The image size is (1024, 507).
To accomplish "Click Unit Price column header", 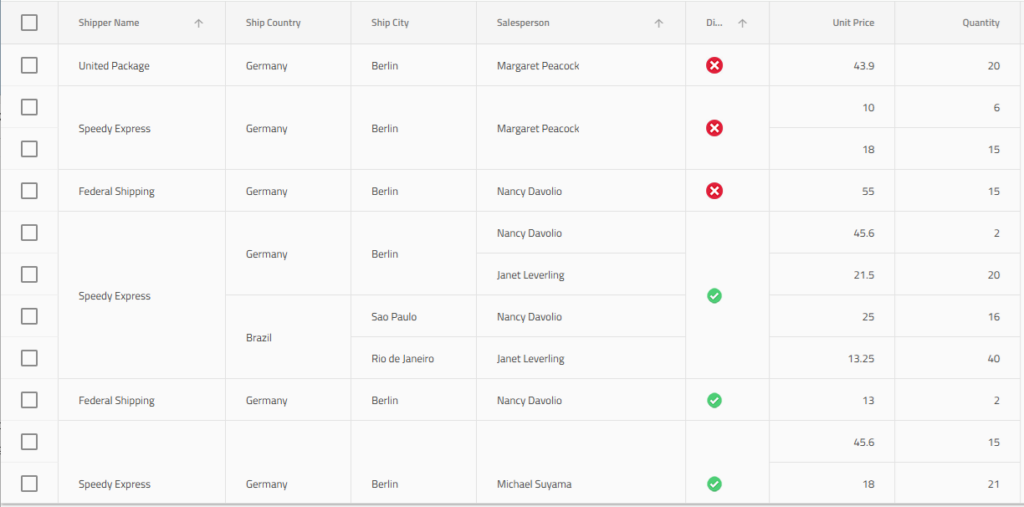I will 853,23.
